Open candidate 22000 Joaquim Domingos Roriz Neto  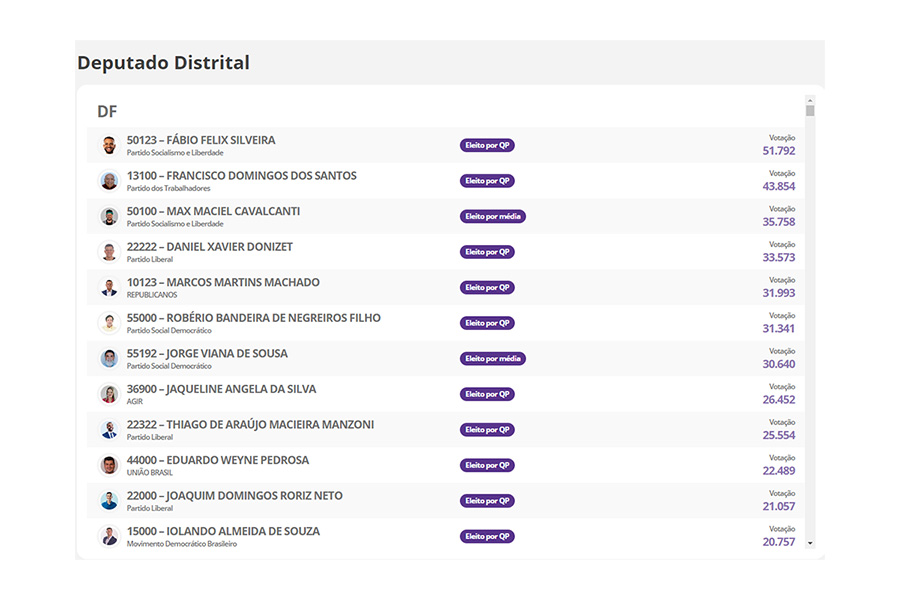click(x=234, y=496)
